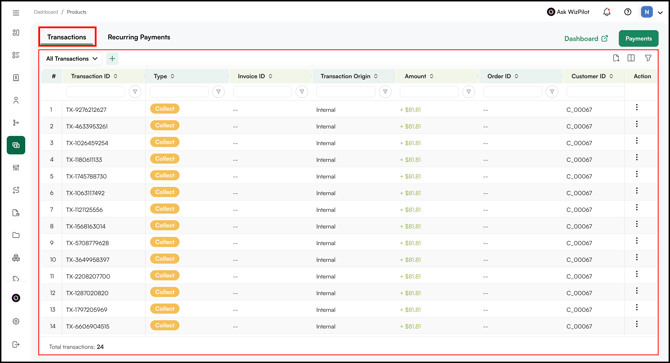Screen dimensions: 670x363
Task: Switch to the Transactions tab
Action: point(67,37)
